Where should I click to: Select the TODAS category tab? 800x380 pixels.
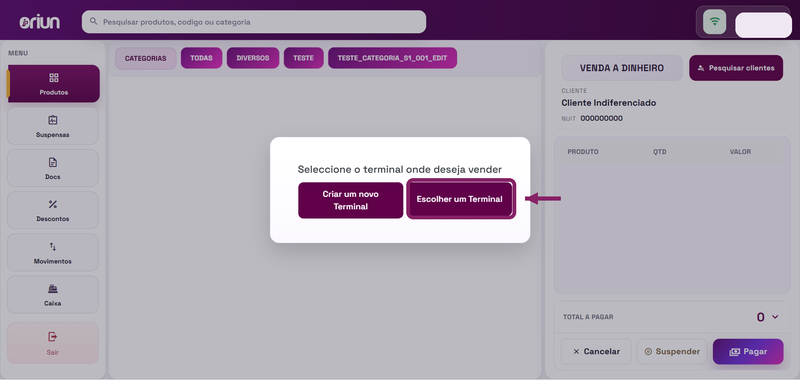[x=202, y=58]
